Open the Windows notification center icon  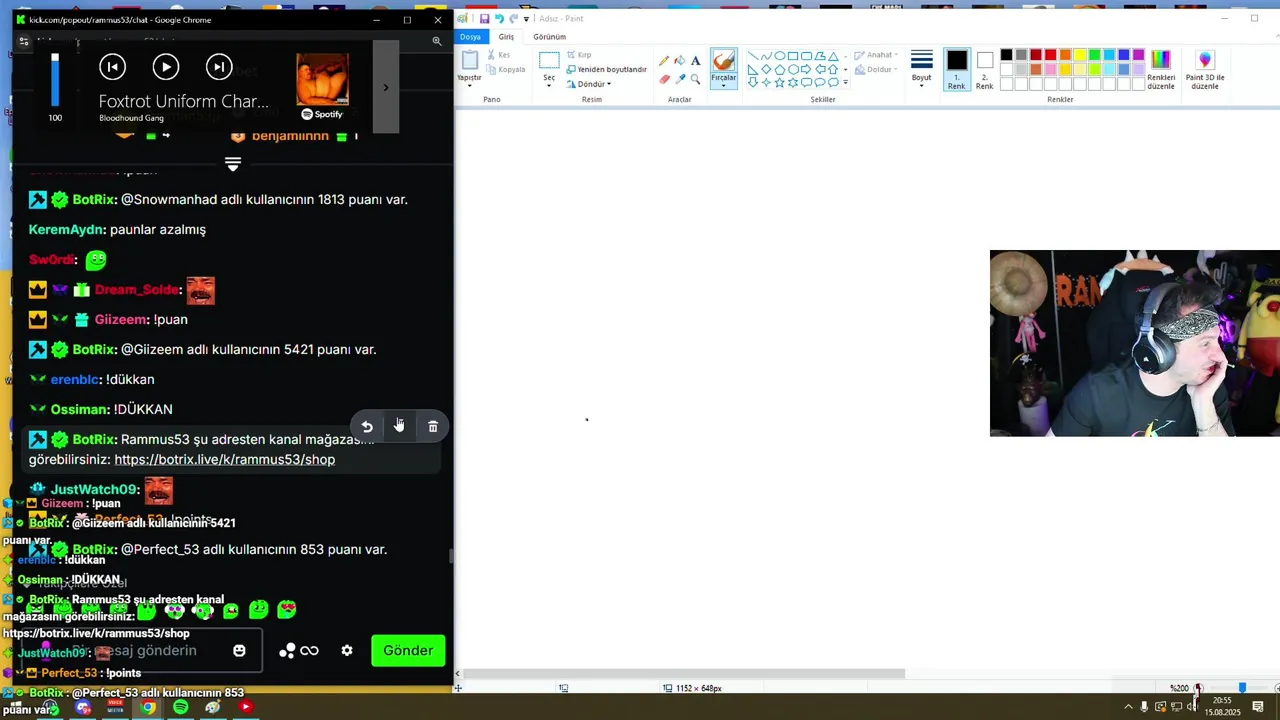1258,706
